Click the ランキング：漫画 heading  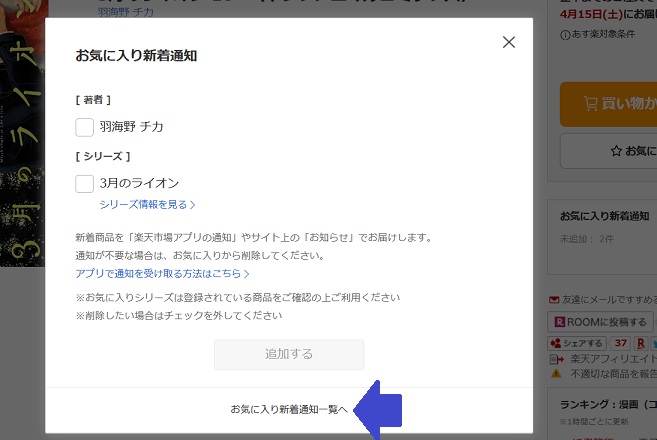[x=608, y=404]
